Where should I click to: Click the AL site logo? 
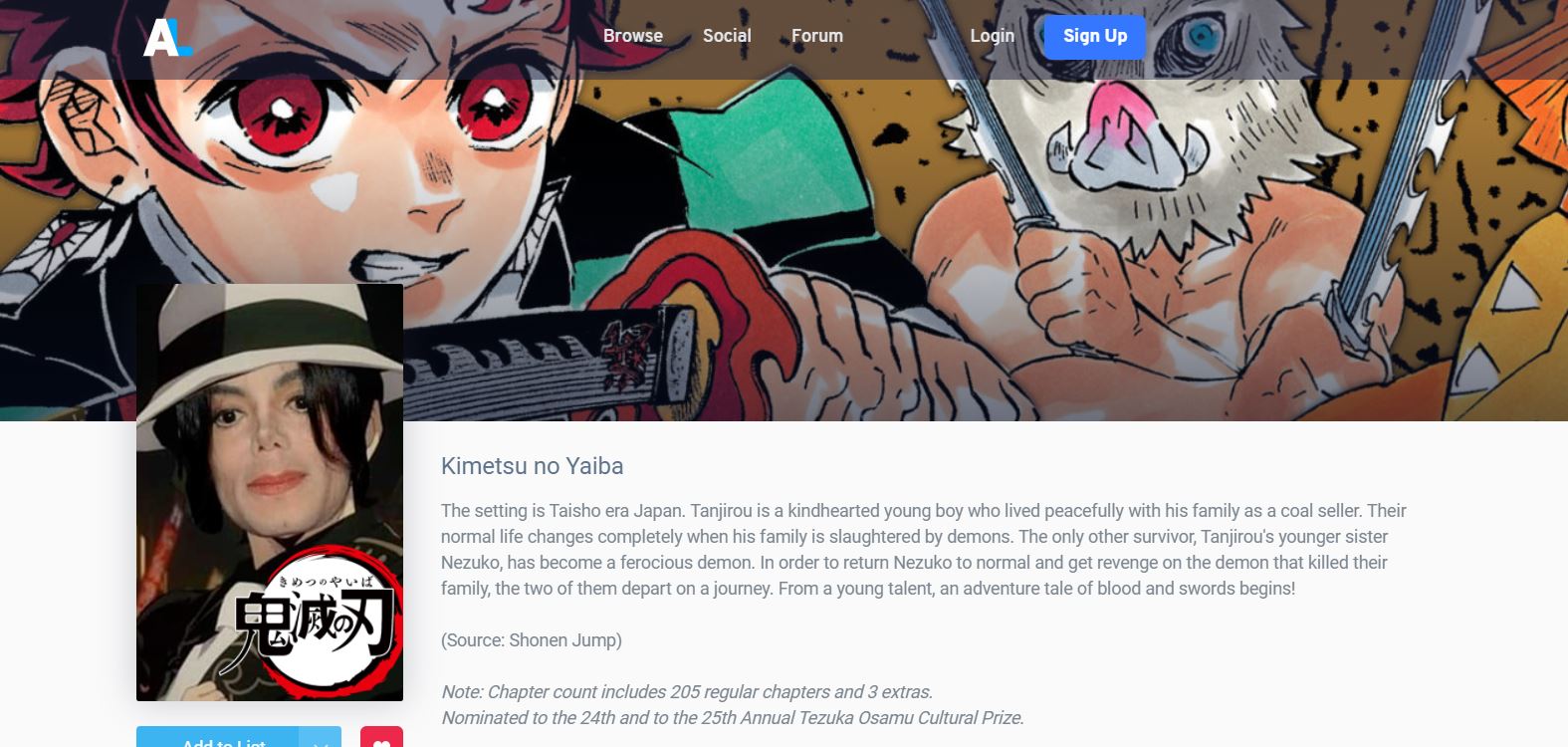click(x=167, y=38)
